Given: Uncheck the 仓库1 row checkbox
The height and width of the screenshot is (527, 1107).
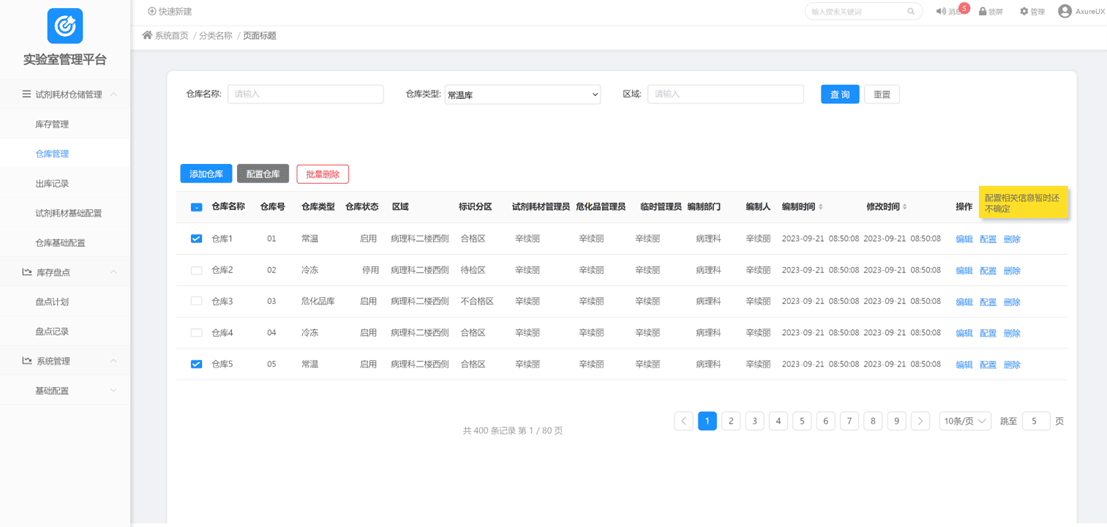Looking at the screenshot, I should (196, 239).
